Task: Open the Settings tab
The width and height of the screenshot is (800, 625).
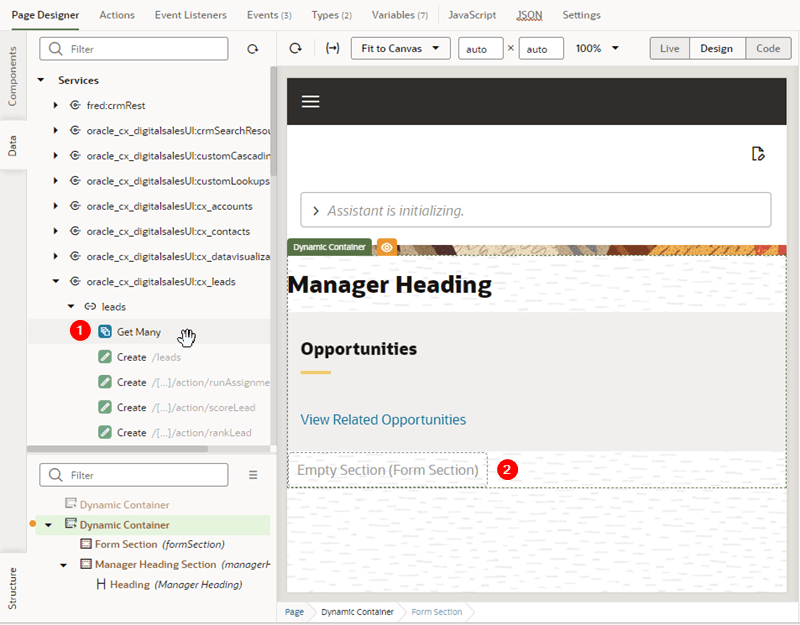Action: 582,15
